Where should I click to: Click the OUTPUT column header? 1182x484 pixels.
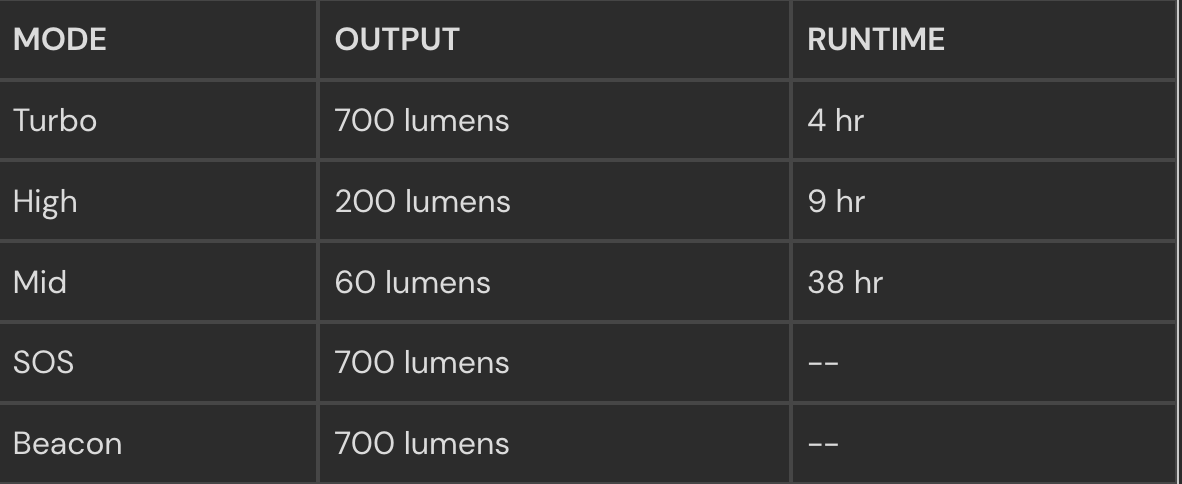(397, 39)
